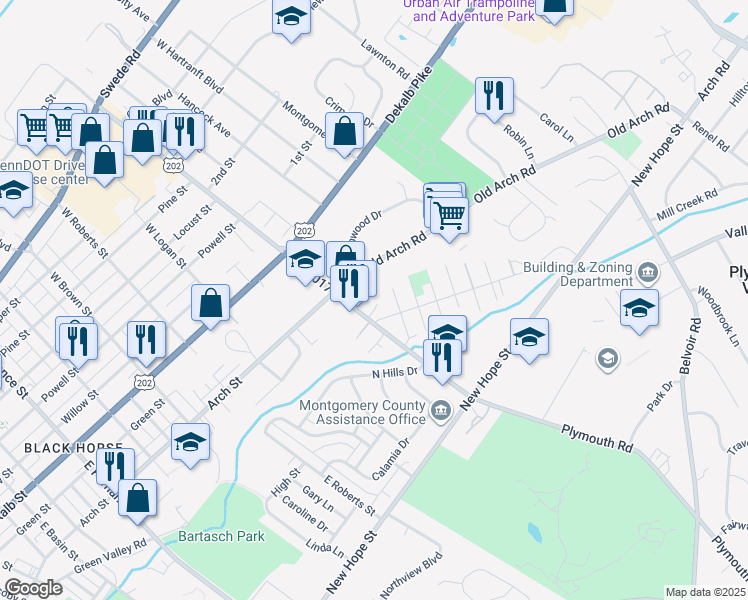Image resolution: width=748 pixels, height=600 pixels.
Task: Click the Route 202 shield near Hancock Ave
Action: (x=173, y=166)
